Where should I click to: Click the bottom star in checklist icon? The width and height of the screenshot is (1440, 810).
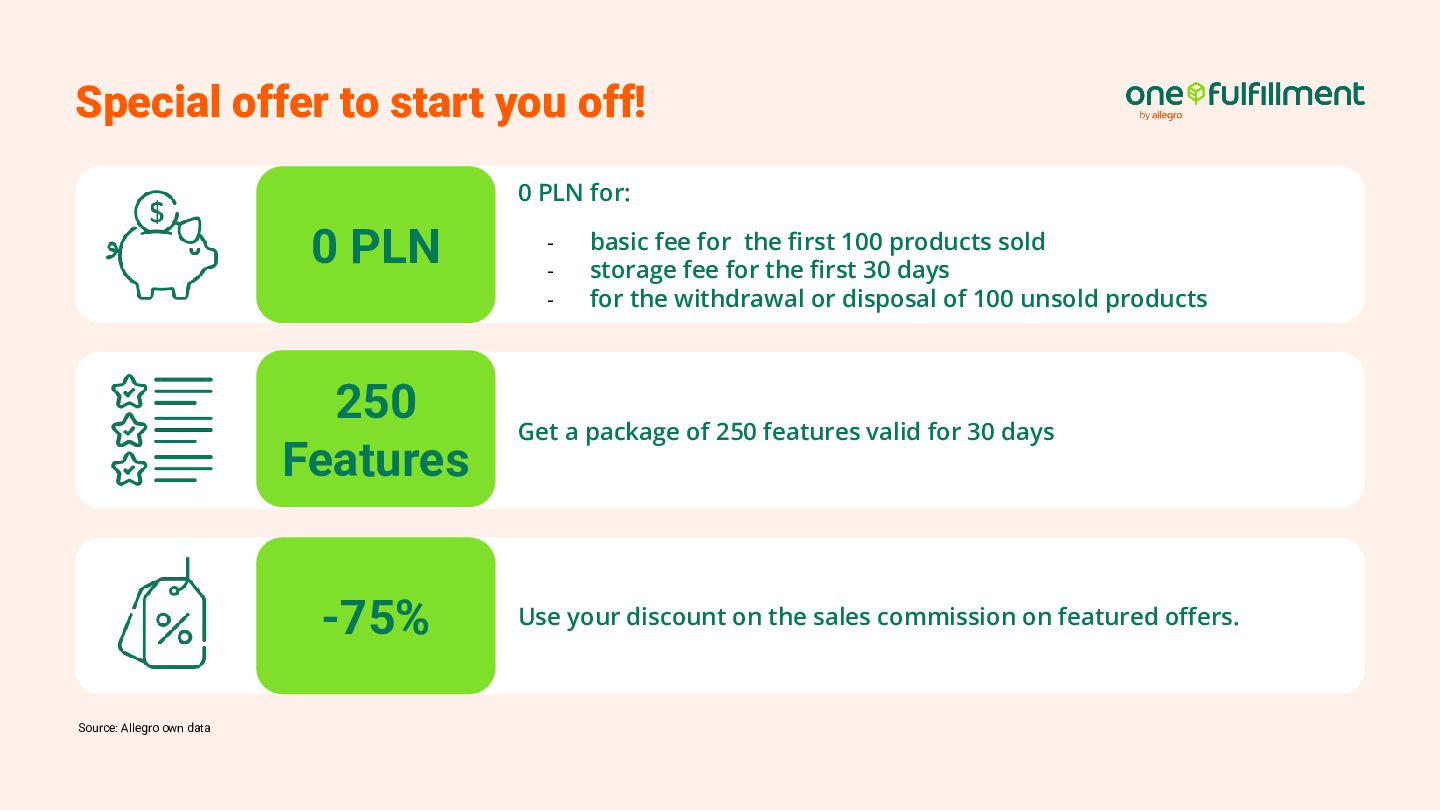(129, 469)
